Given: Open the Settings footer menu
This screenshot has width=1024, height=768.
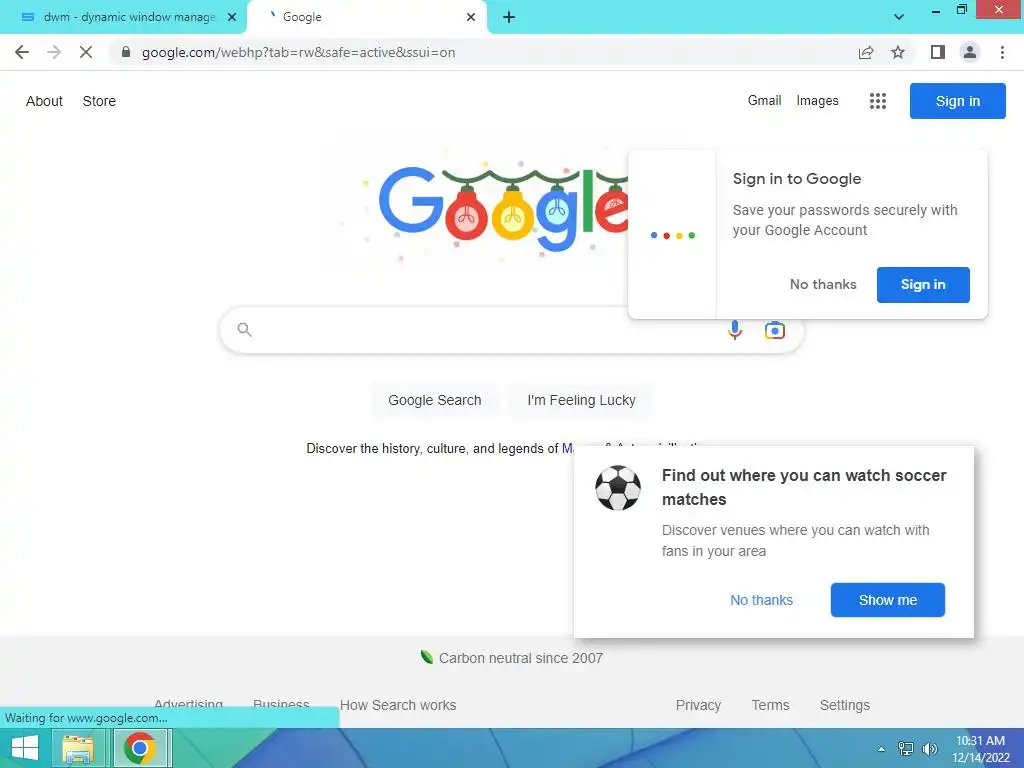Looking at the screenshot, I should coord(844,705).
